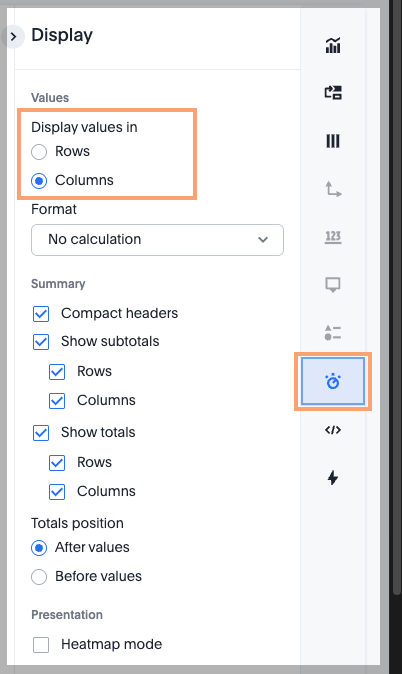Open the 123 number format icon
Image resolution: width=402 pixels, height=674 pixels.
(x=333, y=237)
